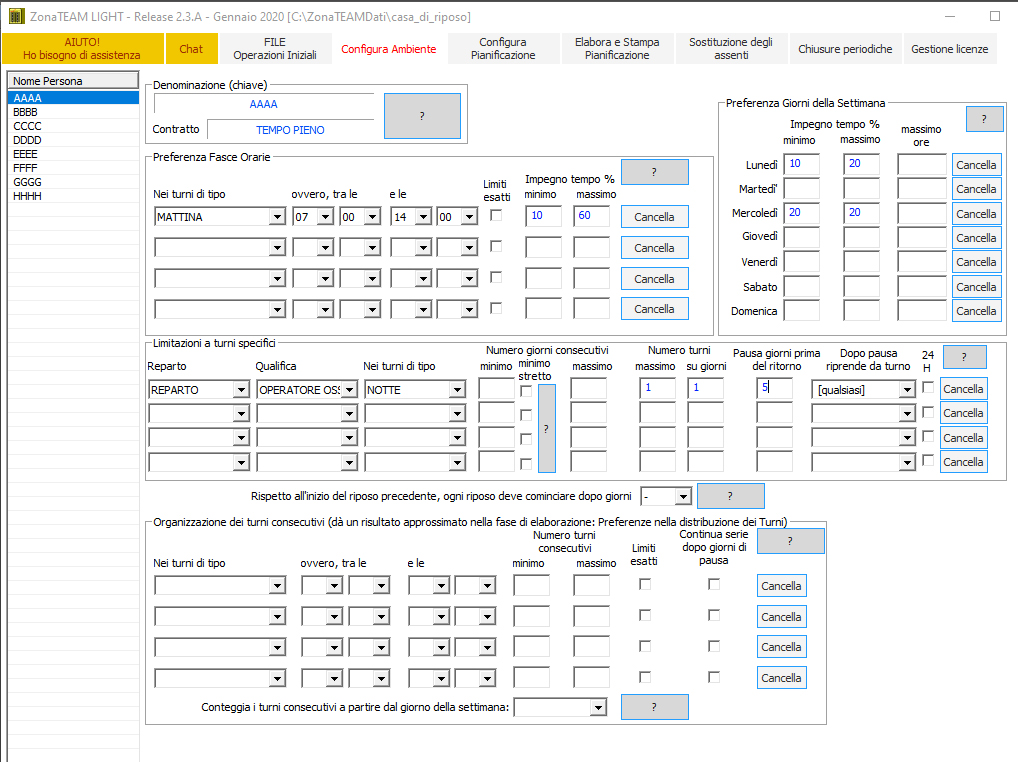Open Configura Pianificazione tab
The image size is (1018, 762).
tap(503, 49)
